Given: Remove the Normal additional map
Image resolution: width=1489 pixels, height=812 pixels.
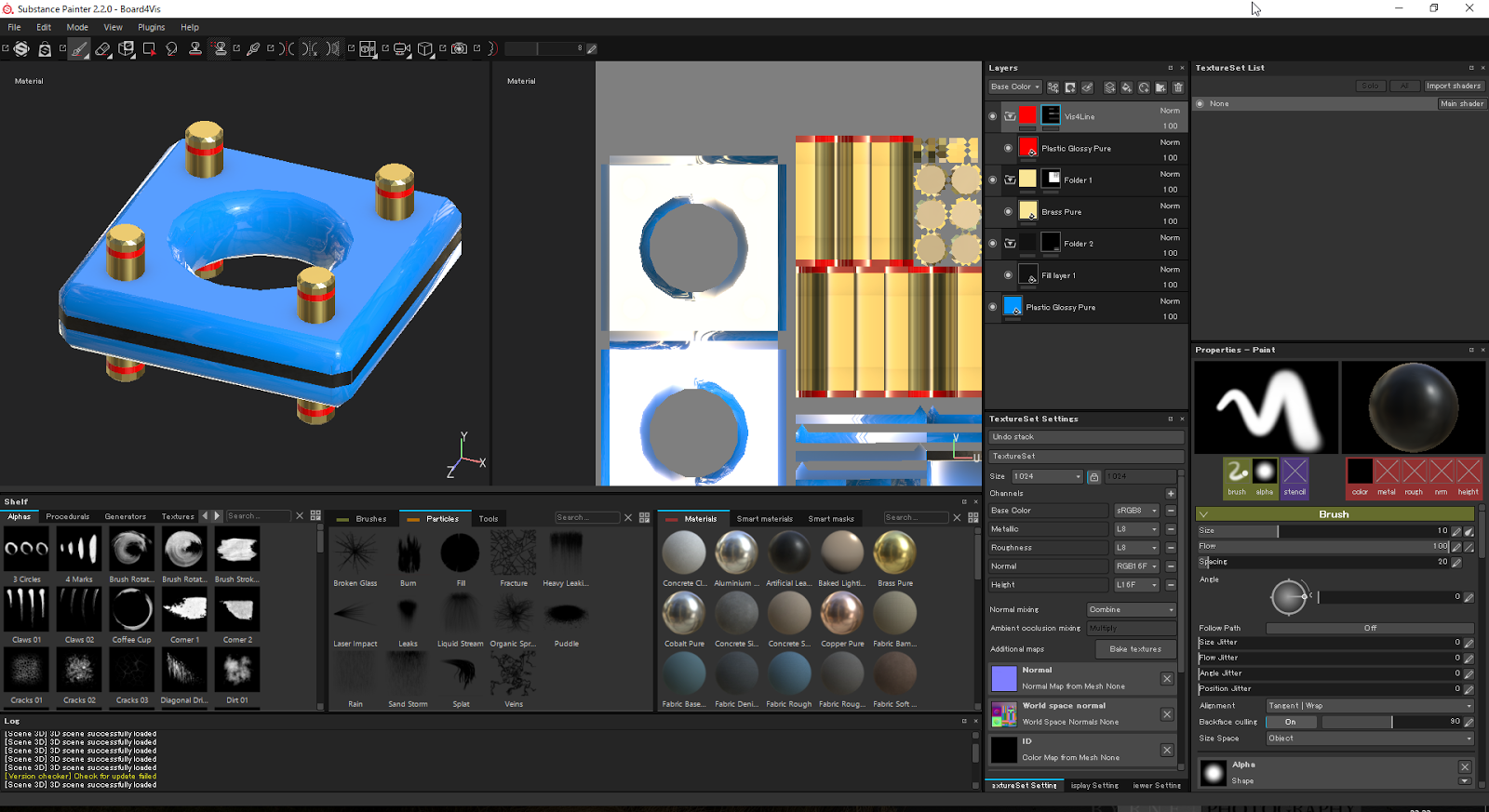Looking at the screenshot, I should [1167, 679].
